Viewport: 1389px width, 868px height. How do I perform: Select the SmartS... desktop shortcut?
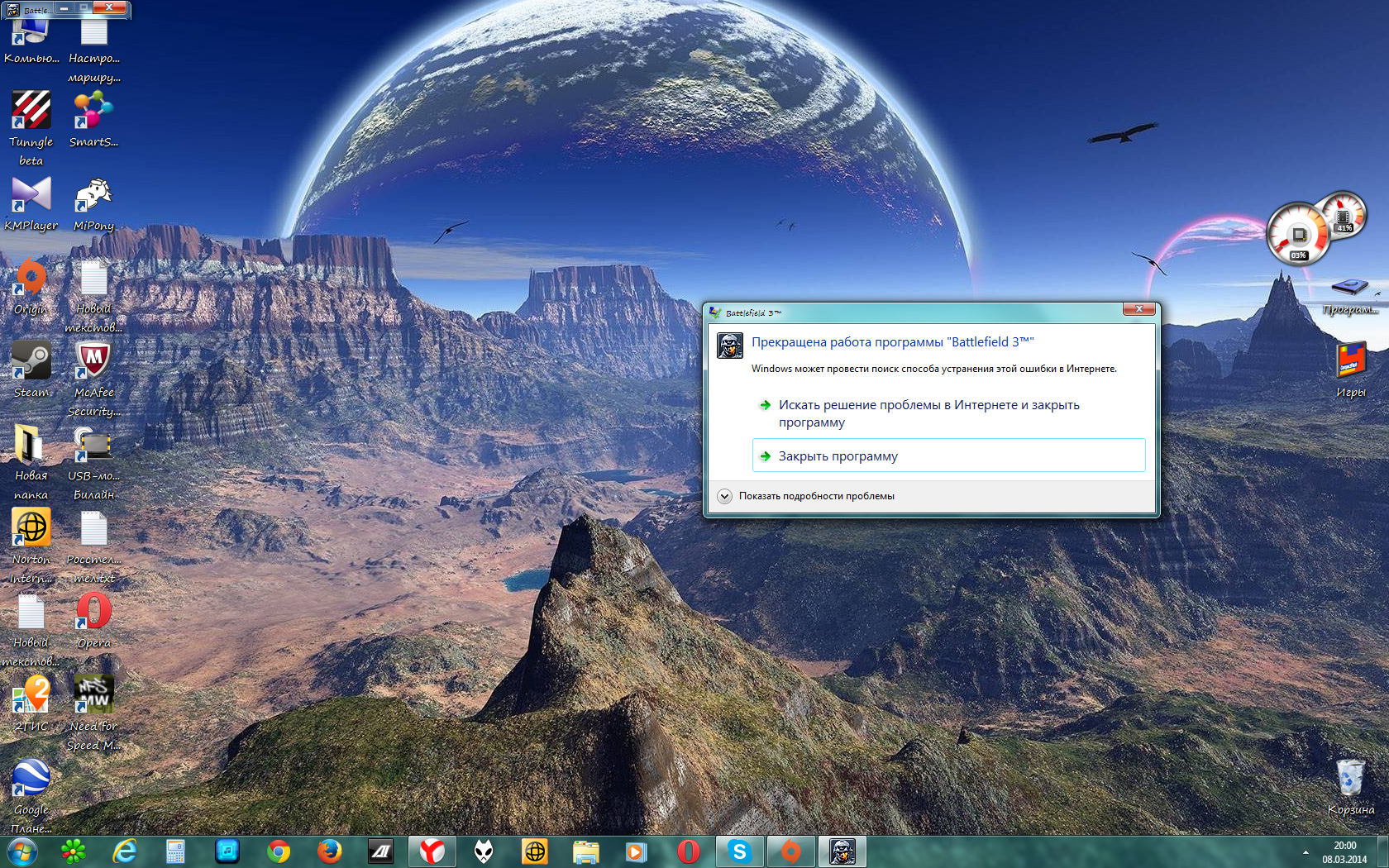click(x=93, y=120)
